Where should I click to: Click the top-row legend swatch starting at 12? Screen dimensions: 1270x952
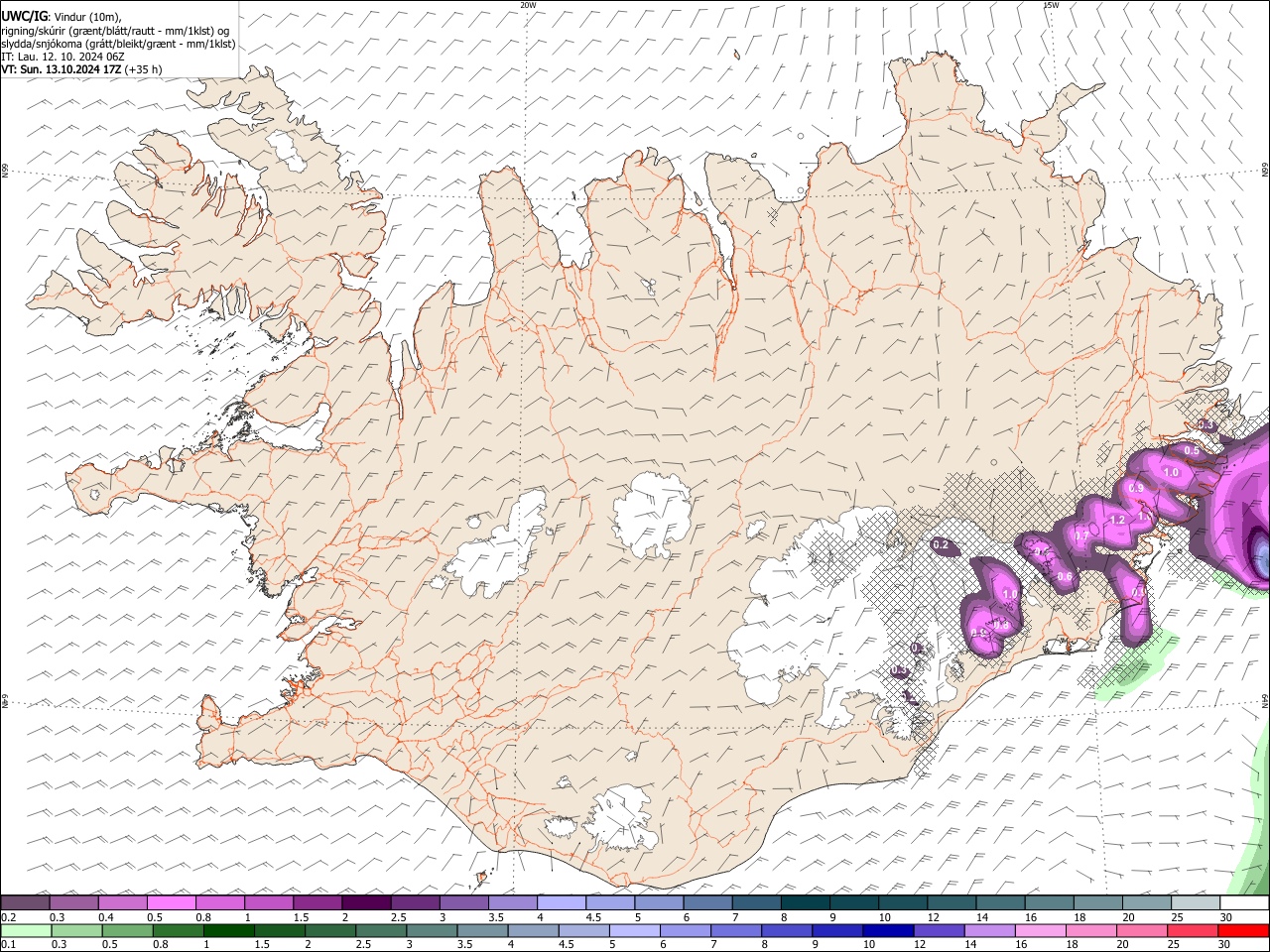point(952,902)
